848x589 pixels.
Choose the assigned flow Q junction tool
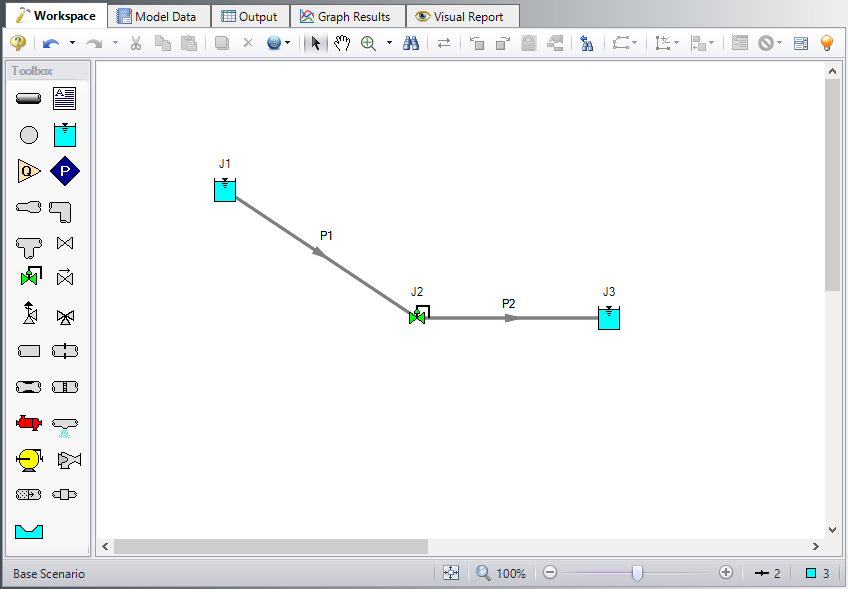(29, 171)
